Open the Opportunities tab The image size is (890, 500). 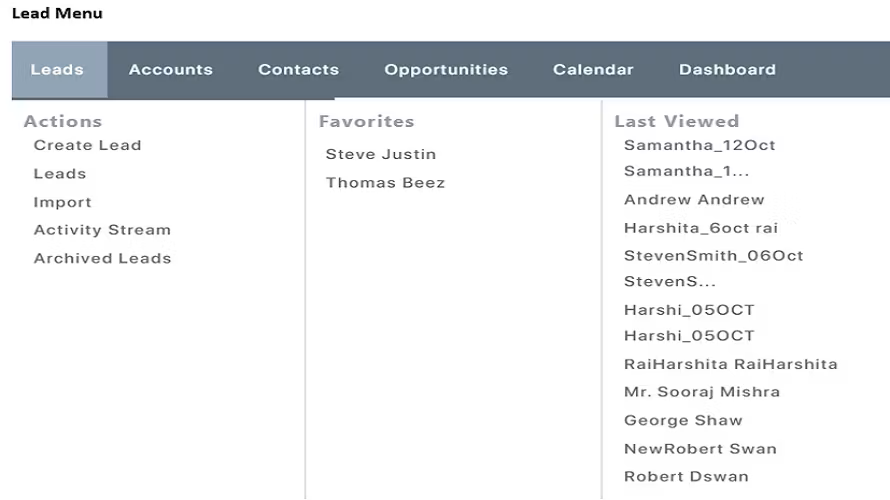coord(446,70)
